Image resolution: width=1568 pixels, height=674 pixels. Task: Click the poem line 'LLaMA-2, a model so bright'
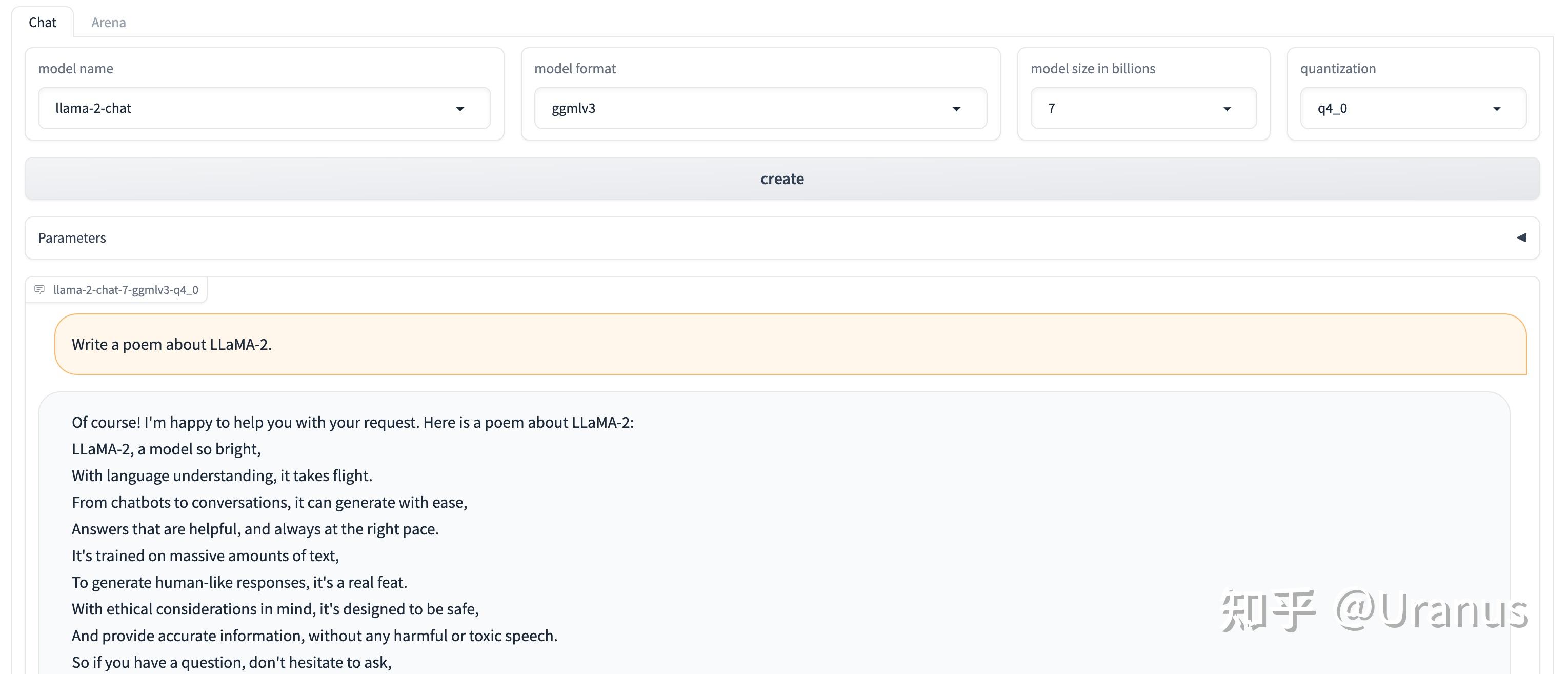pos(166,449)
